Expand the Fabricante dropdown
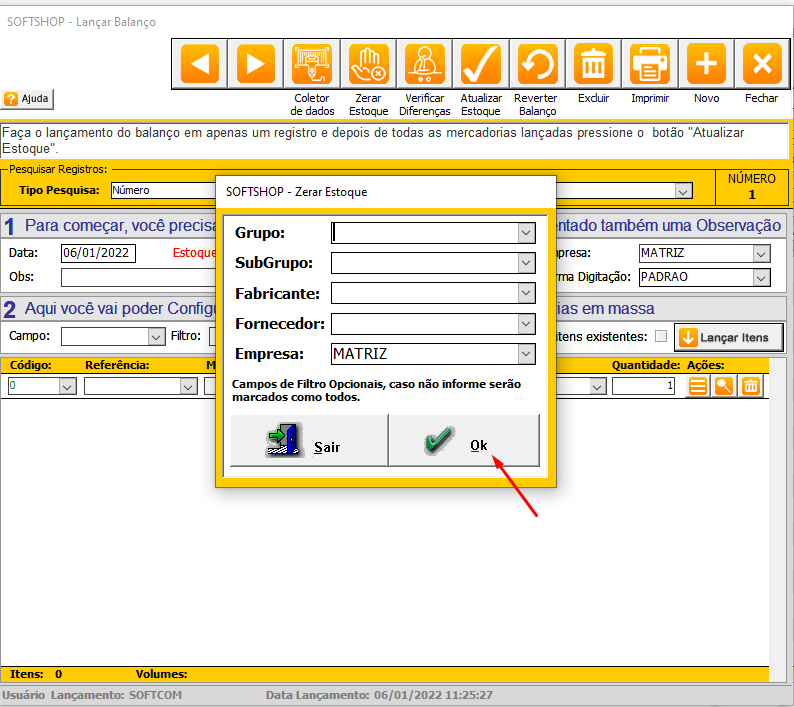 (526, 294)
